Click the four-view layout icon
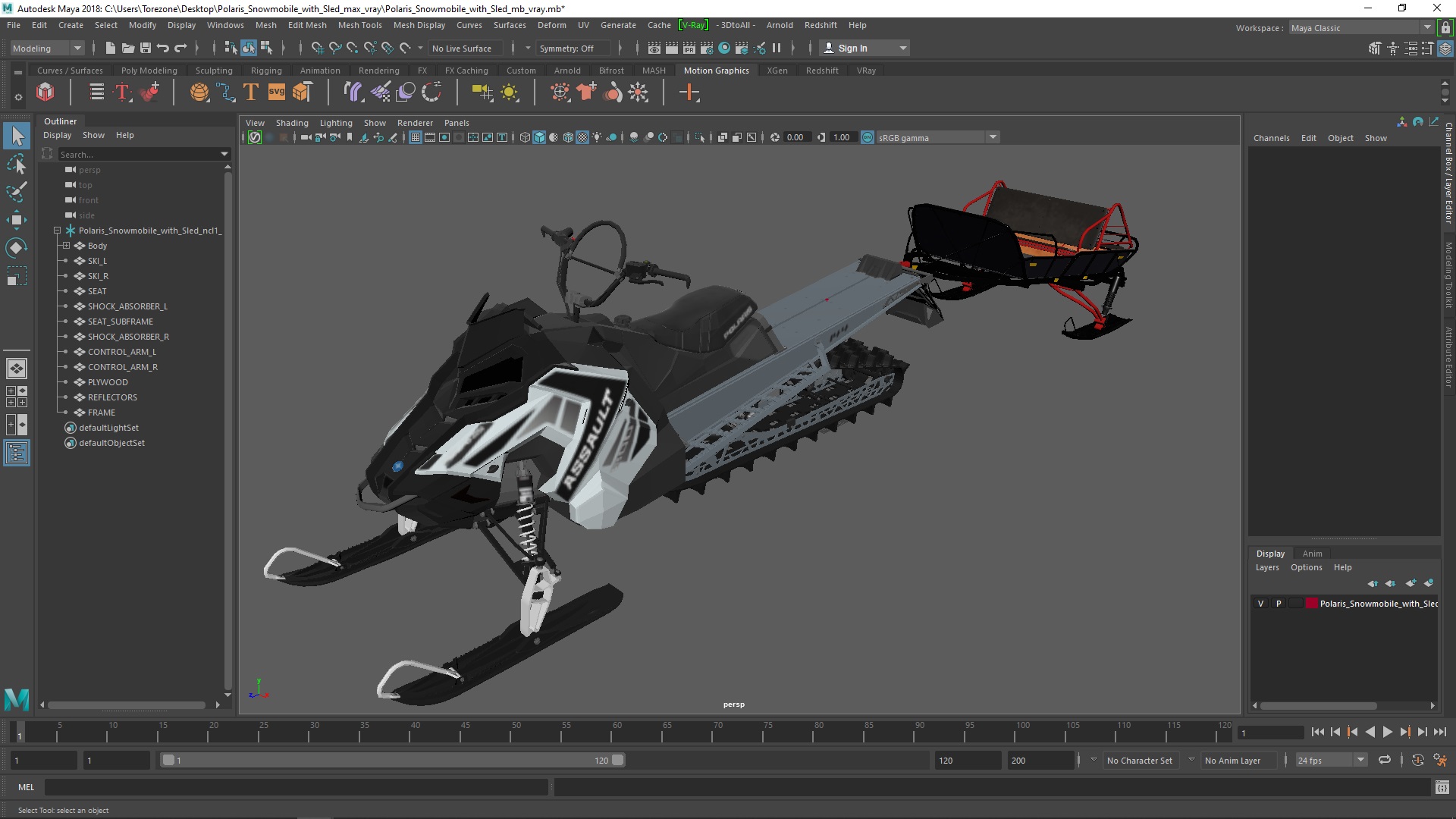The width and height of the screenshot is (1456, 819). (x=17, y=397)
